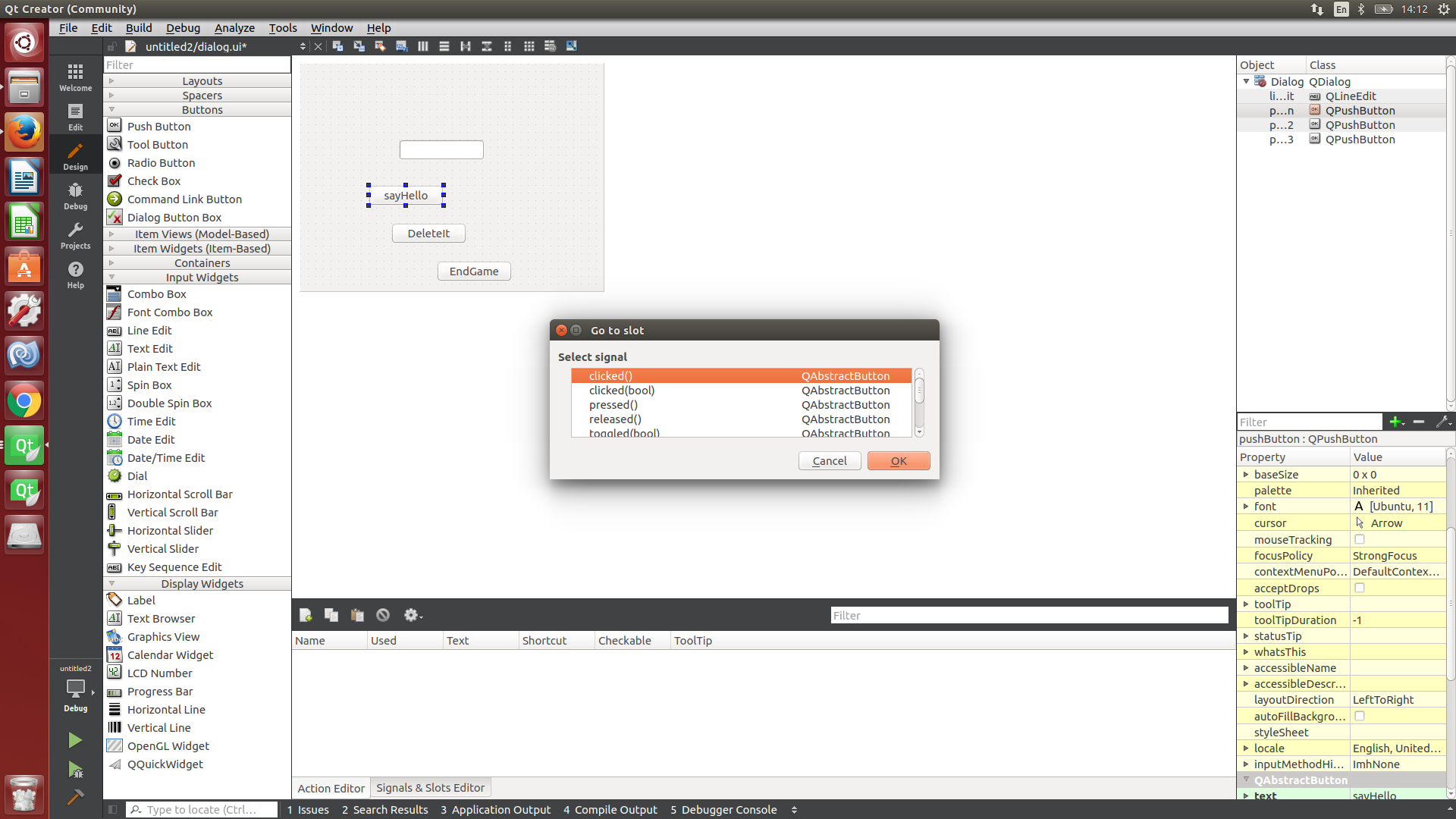Click Lay Out Horizontally toolbar icon
The height and width of the screenshot is (819, 1456).
423,46
